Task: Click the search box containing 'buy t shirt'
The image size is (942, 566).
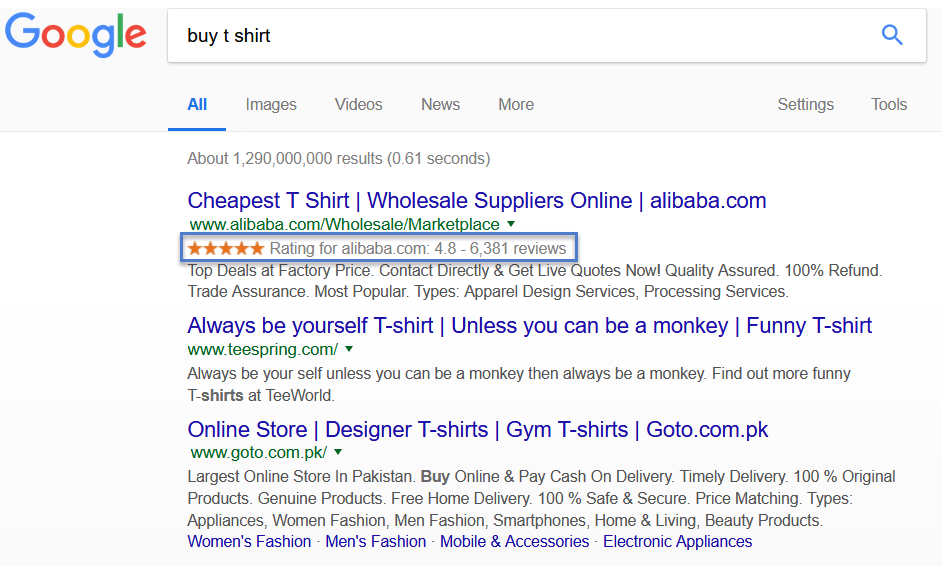Action: pyautogui.click(x=547, y=35)
